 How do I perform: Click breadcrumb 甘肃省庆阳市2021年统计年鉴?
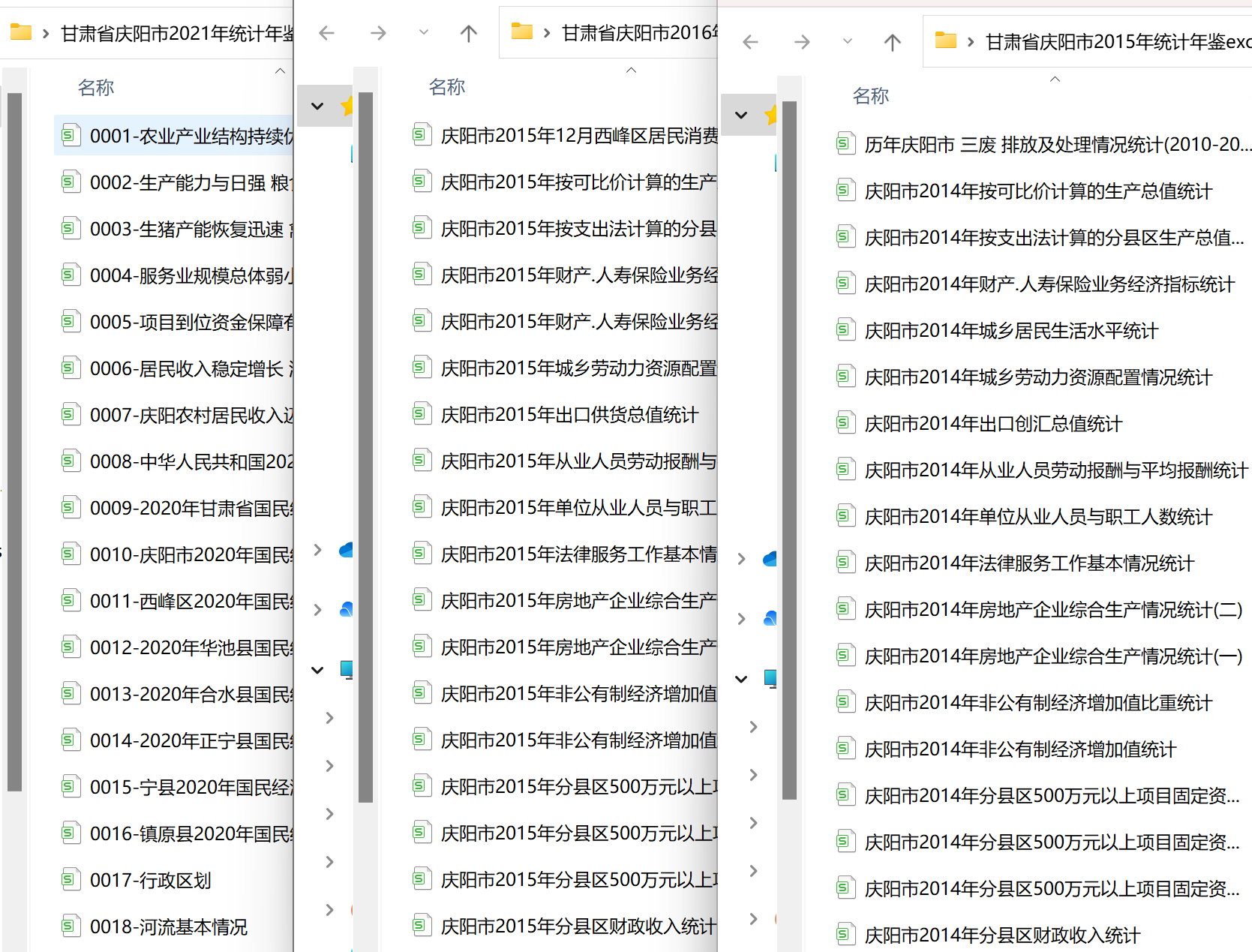[177, 34]
